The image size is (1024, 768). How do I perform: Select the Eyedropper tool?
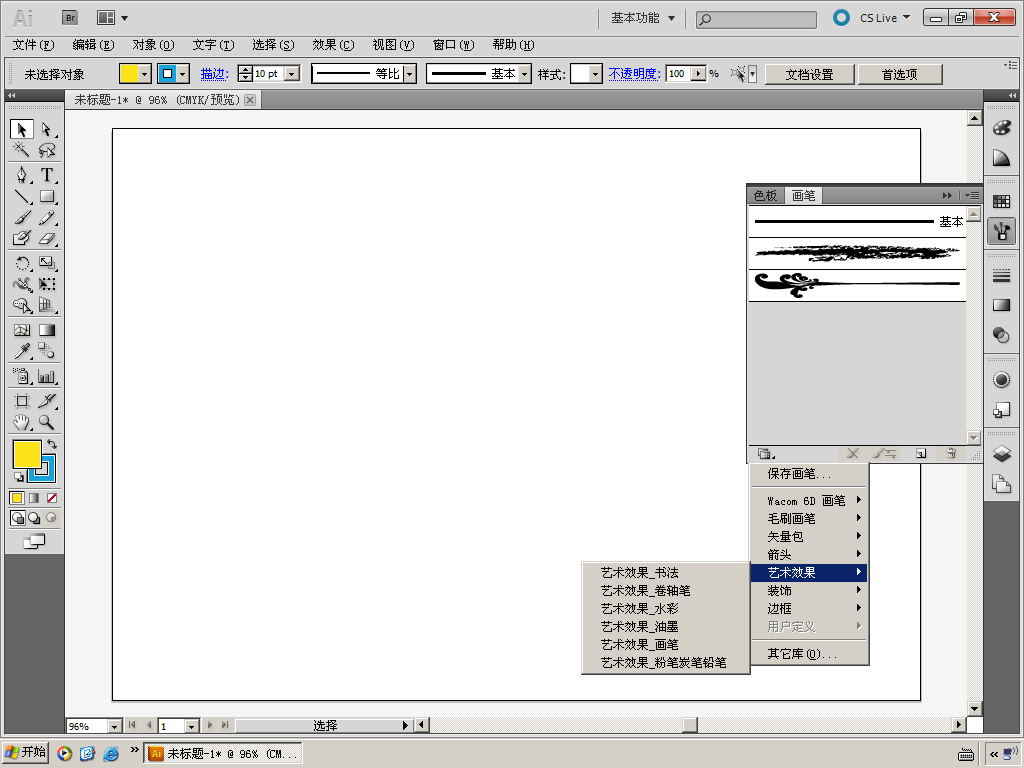coord(22,351)
